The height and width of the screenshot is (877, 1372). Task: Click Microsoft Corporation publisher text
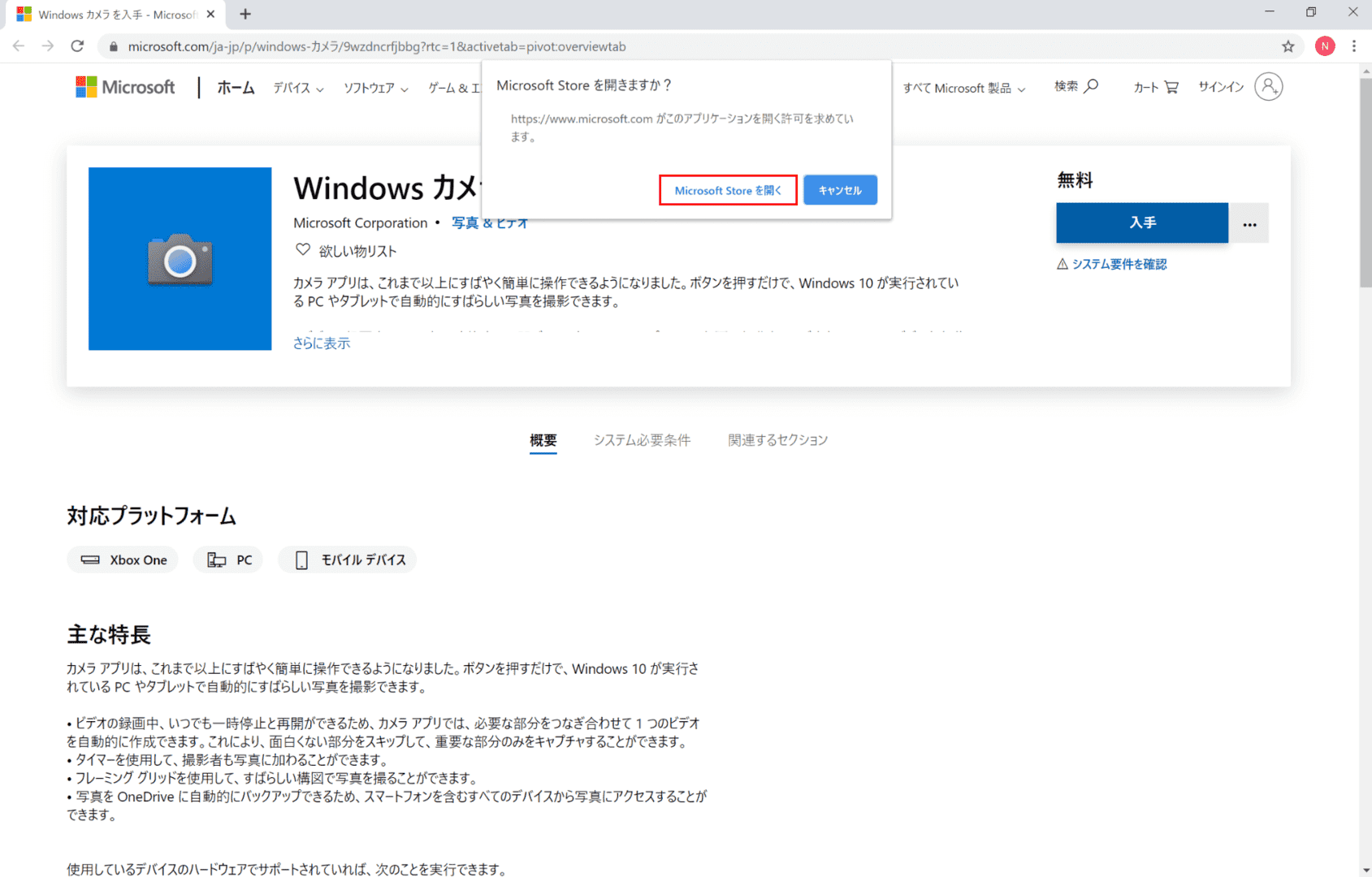[x=361, y=223]
